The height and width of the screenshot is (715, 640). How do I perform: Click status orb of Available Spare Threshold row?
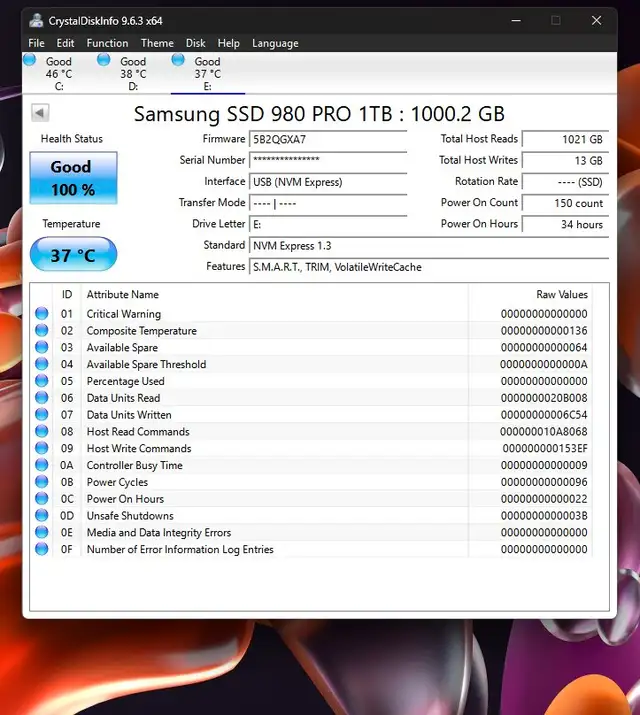pyautogui.click(x=41, y=364)
